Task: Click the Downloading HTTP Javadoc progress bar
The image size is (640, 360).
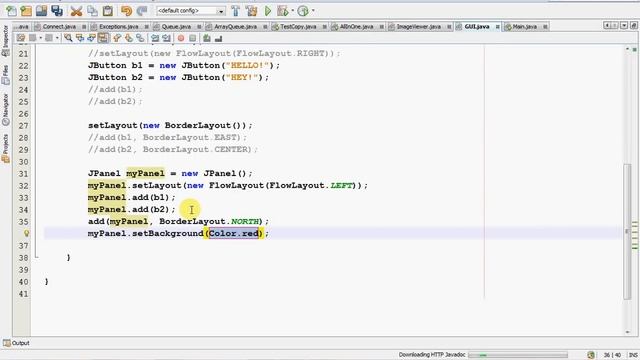Action: coord(518,355)
